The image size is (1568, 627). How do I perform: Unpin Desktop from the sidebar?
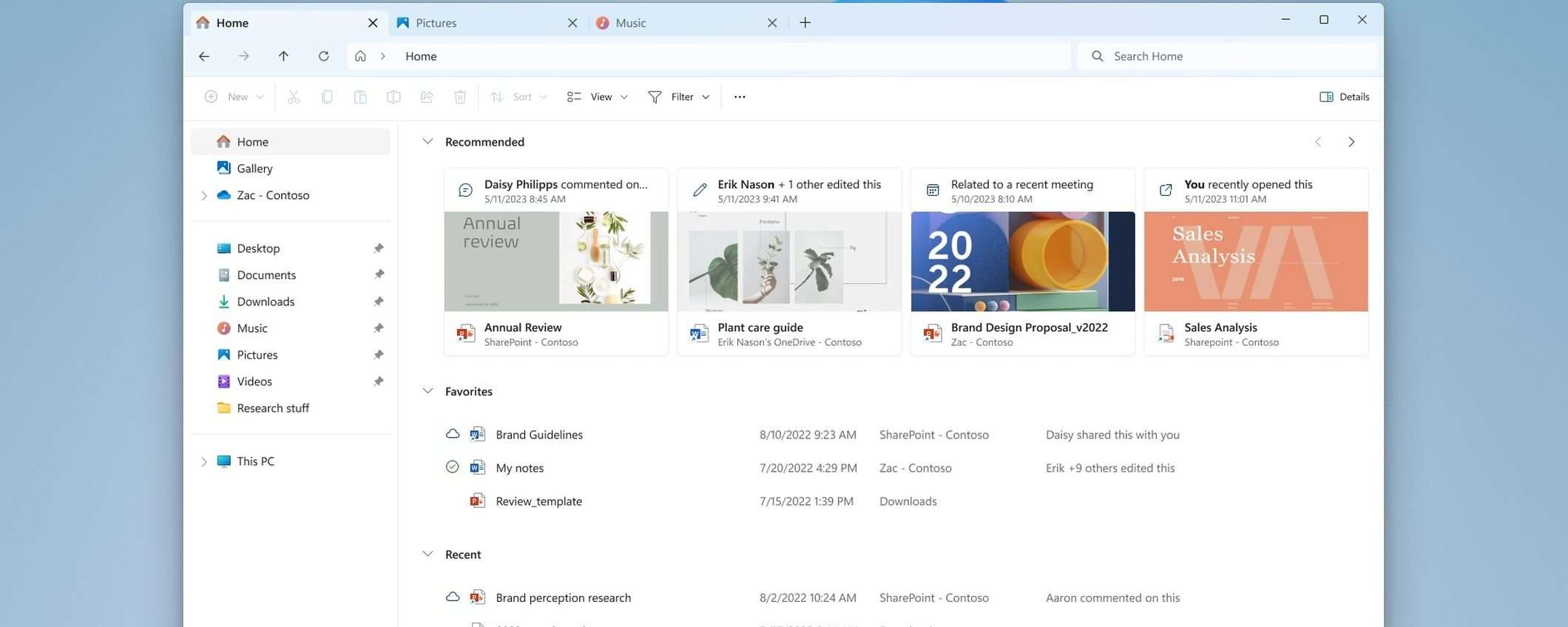pos(379,248)
